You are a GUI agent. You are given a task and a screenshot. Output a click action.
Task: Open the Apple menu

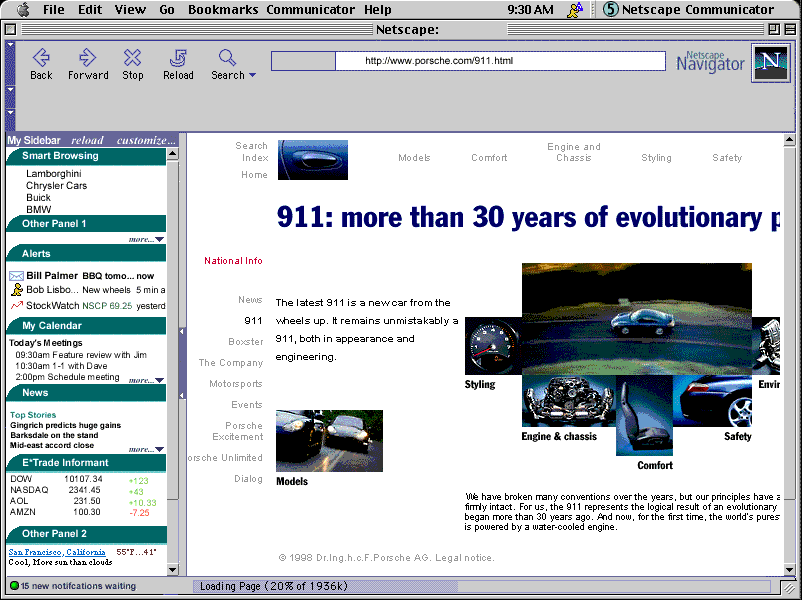(23, 9)
